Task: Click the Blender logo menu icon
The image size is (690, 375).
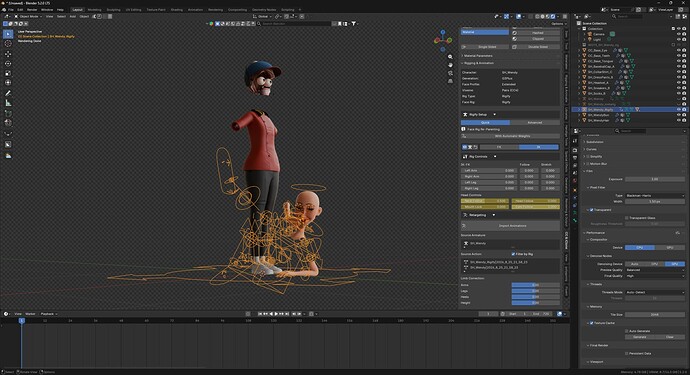Action: (x=4, y=9)
